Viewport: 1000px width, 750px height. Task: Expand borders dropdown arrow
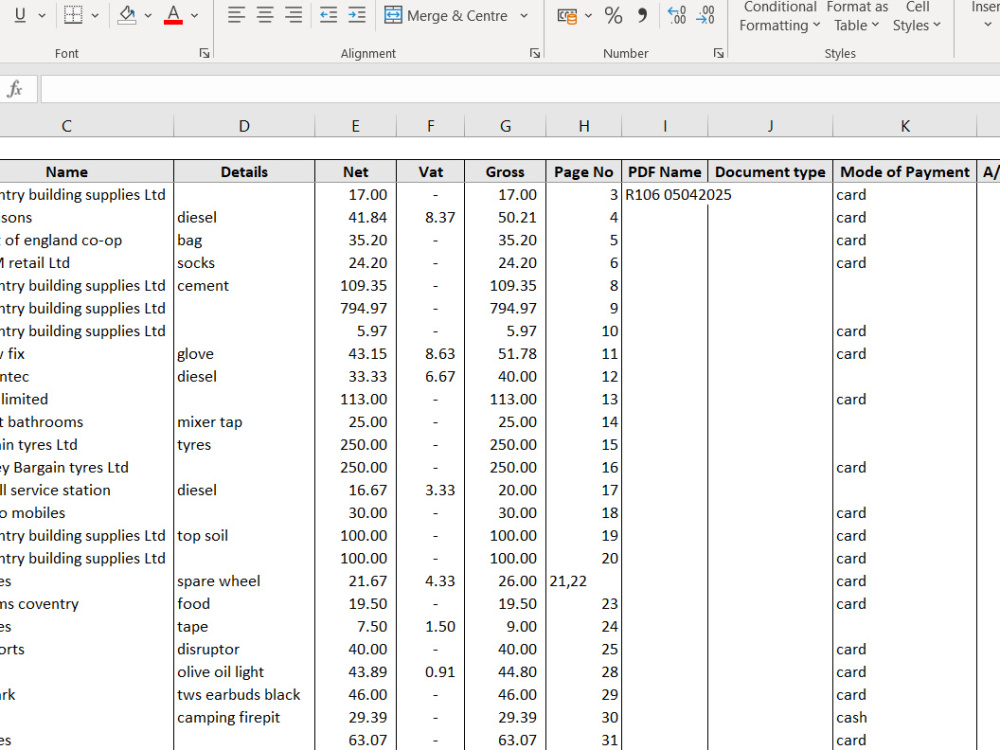point(95,15)
